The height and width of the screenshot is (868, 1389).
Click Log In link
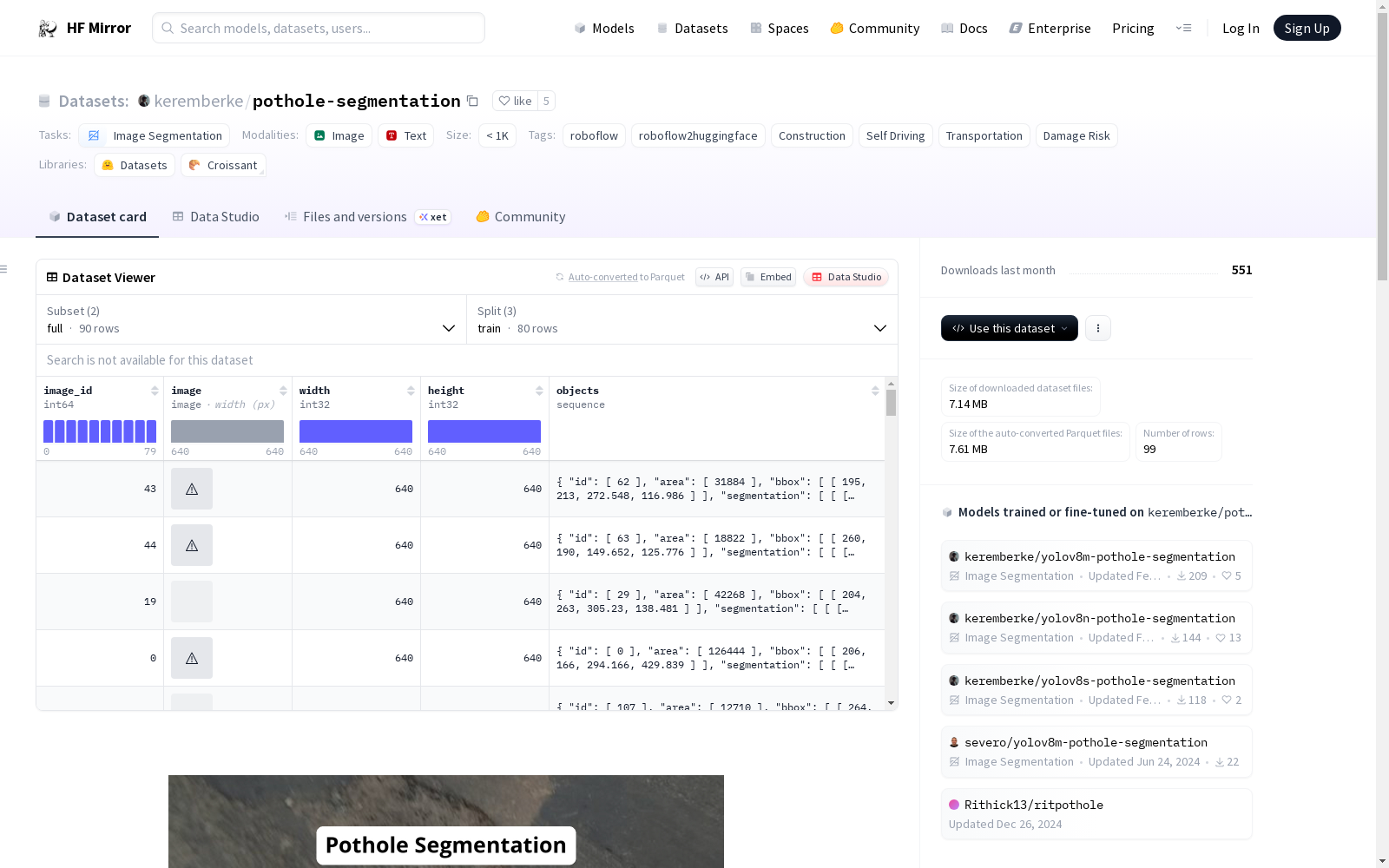pyautogui.click(x=1241, y=28)
